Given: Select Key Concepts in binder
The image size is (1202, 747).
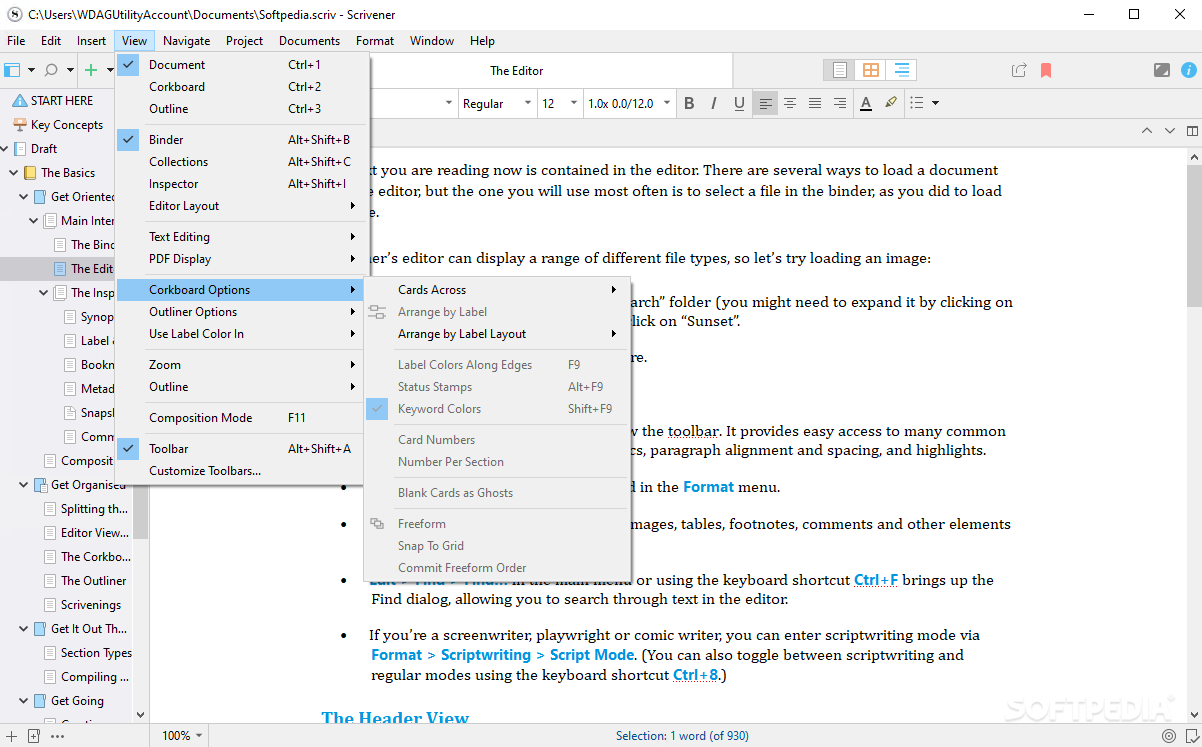Looking at the screenshot, I should click(67, 125).
